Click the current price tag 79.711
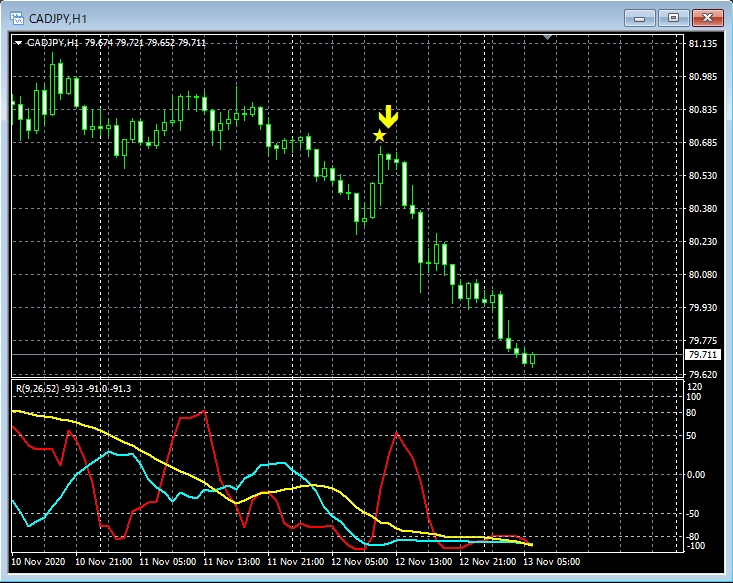The image size is (733, 583). [x=702, y=355]
